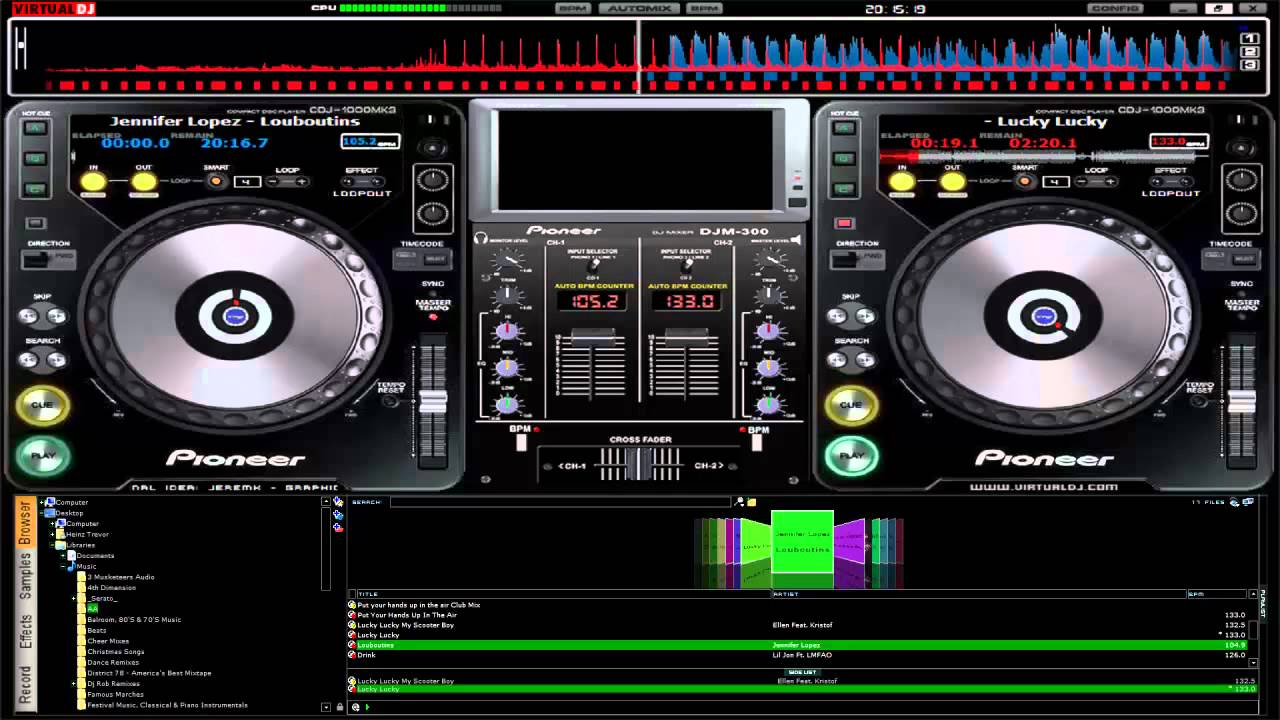Click left BPM button below mixer
The height and width of the screenshot is (720, 1280).
(x=521, y=442)
